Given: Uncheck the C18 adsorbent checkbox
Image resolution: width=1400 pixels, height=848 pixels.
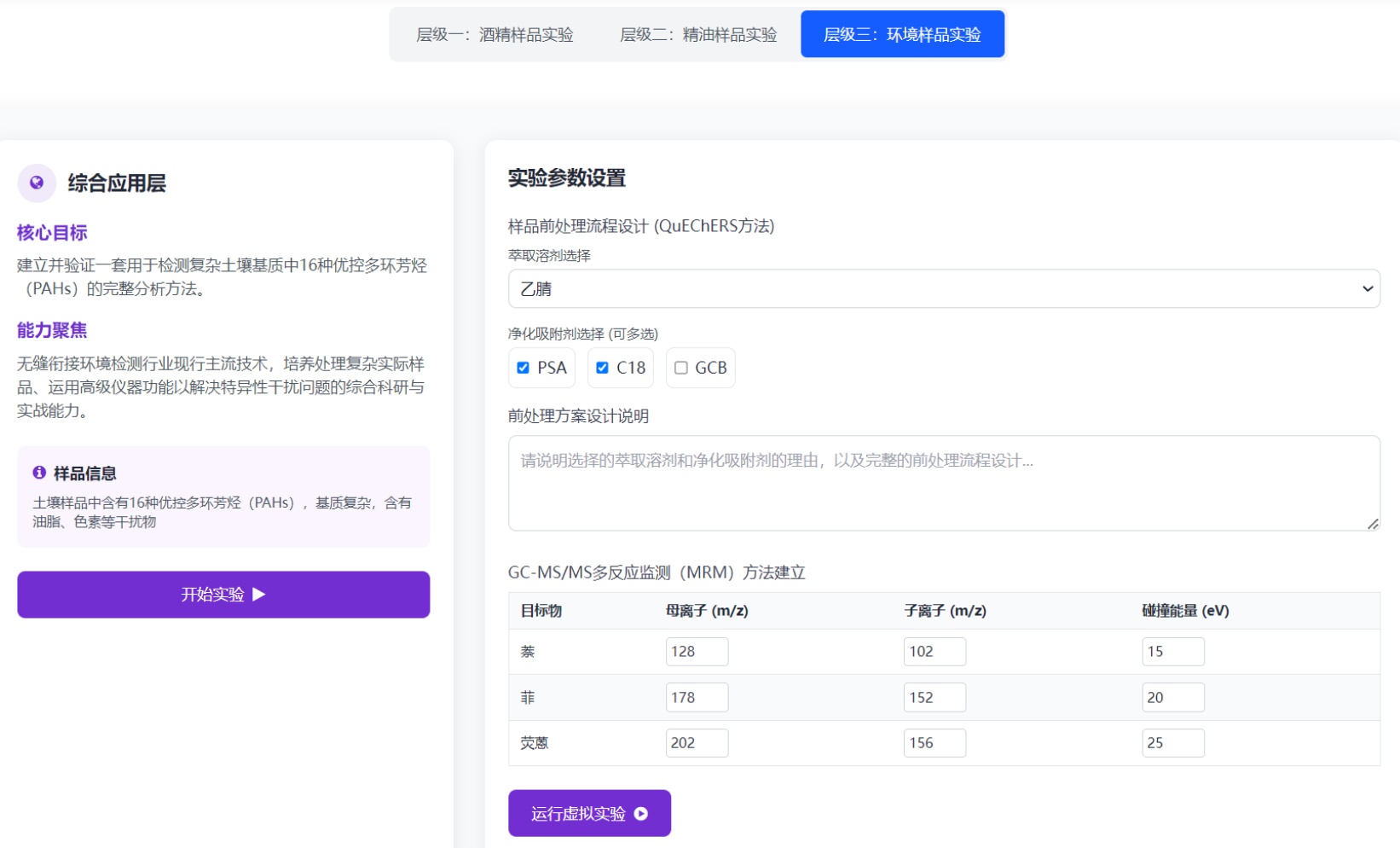Looking at the screenshot, I should (x=602, y=368).
